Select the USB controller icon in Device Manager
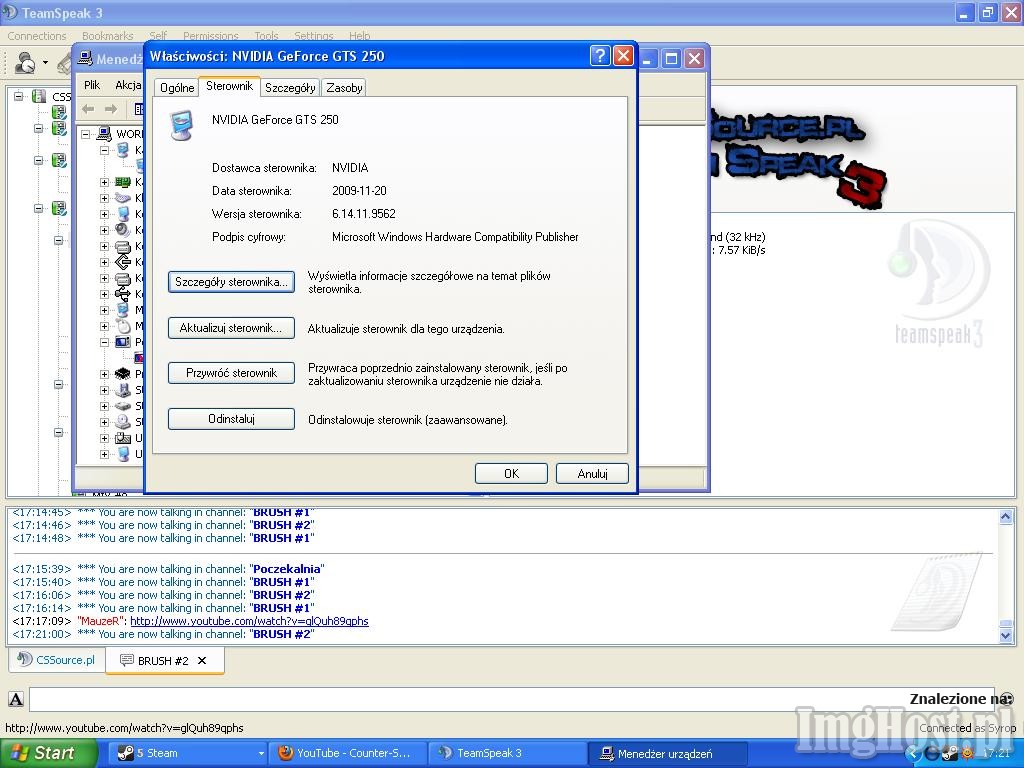Image resolution: width=1024 pixels, height=768 pixels. point(123,294)
